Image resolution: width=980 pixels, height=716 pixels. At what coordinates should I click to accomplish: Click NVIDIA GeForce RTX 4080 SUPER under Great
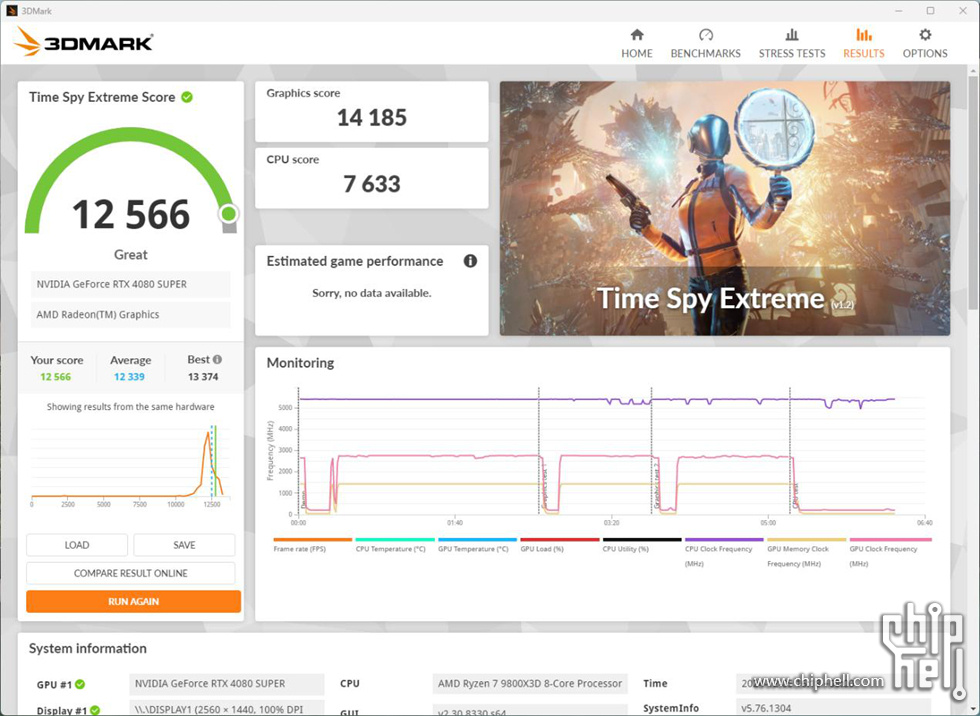pos(131,284)
